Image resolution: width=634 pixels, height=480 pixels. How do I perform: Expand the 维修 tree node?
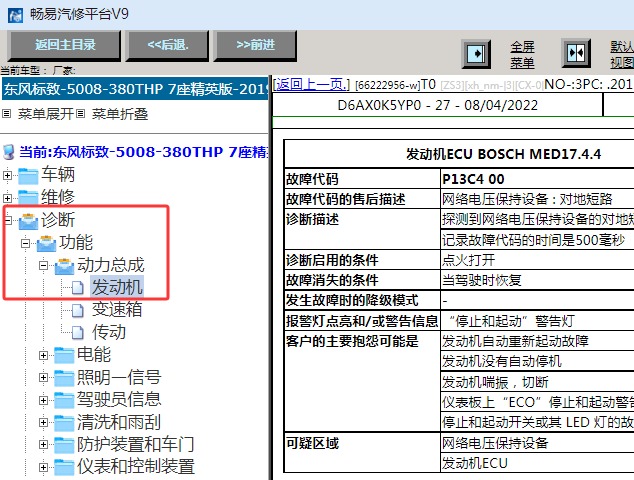(7, 198)
